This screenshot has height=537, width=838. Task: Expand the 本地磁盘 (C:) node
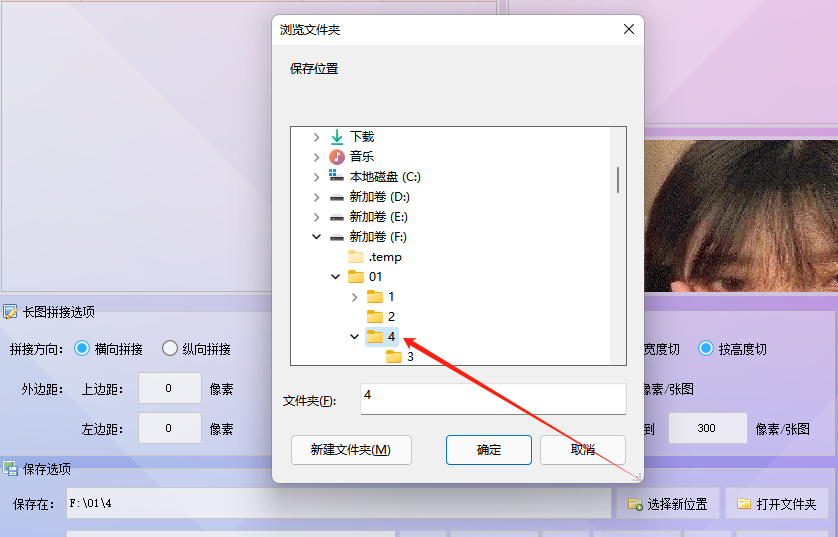(x=316, y=177)
